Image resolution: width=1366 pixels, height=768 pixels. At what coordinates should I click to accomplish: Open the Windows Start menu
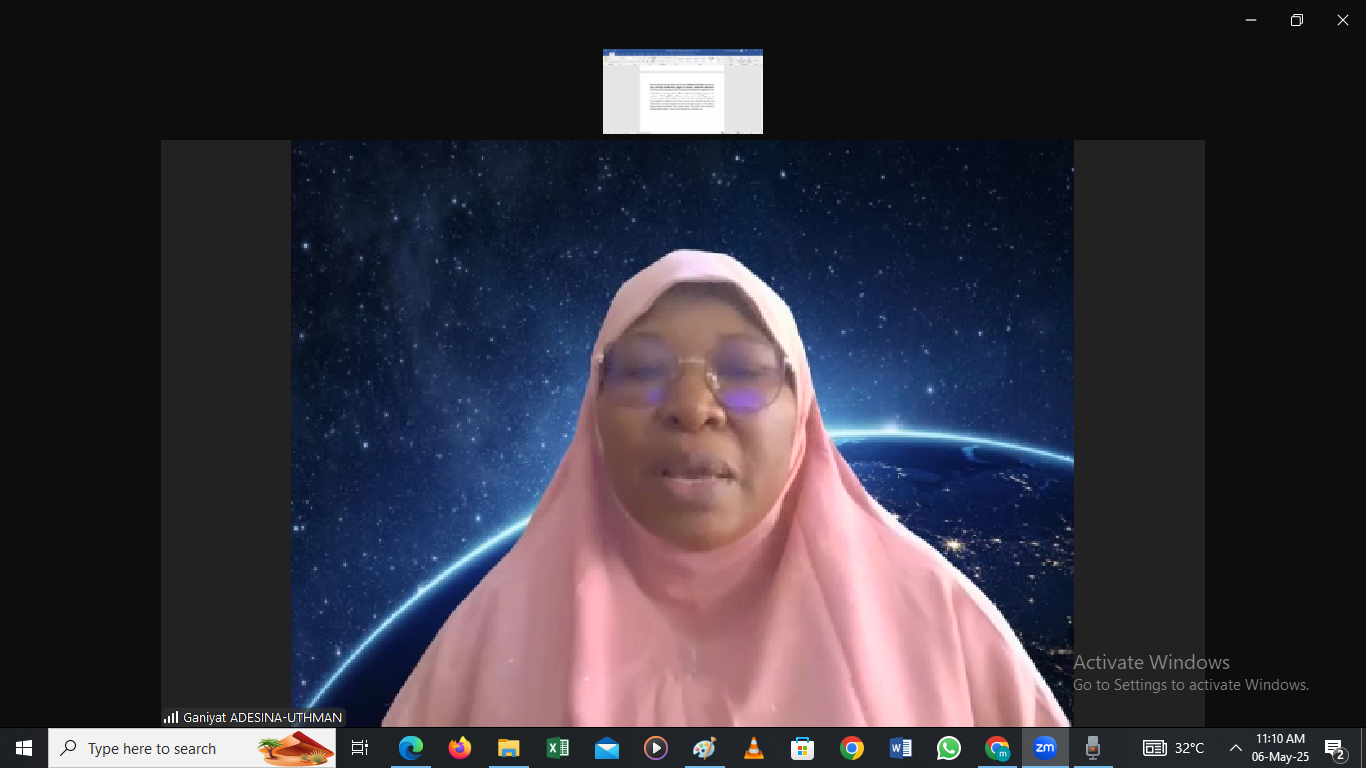pyautogui.click(x=24, y=748)
